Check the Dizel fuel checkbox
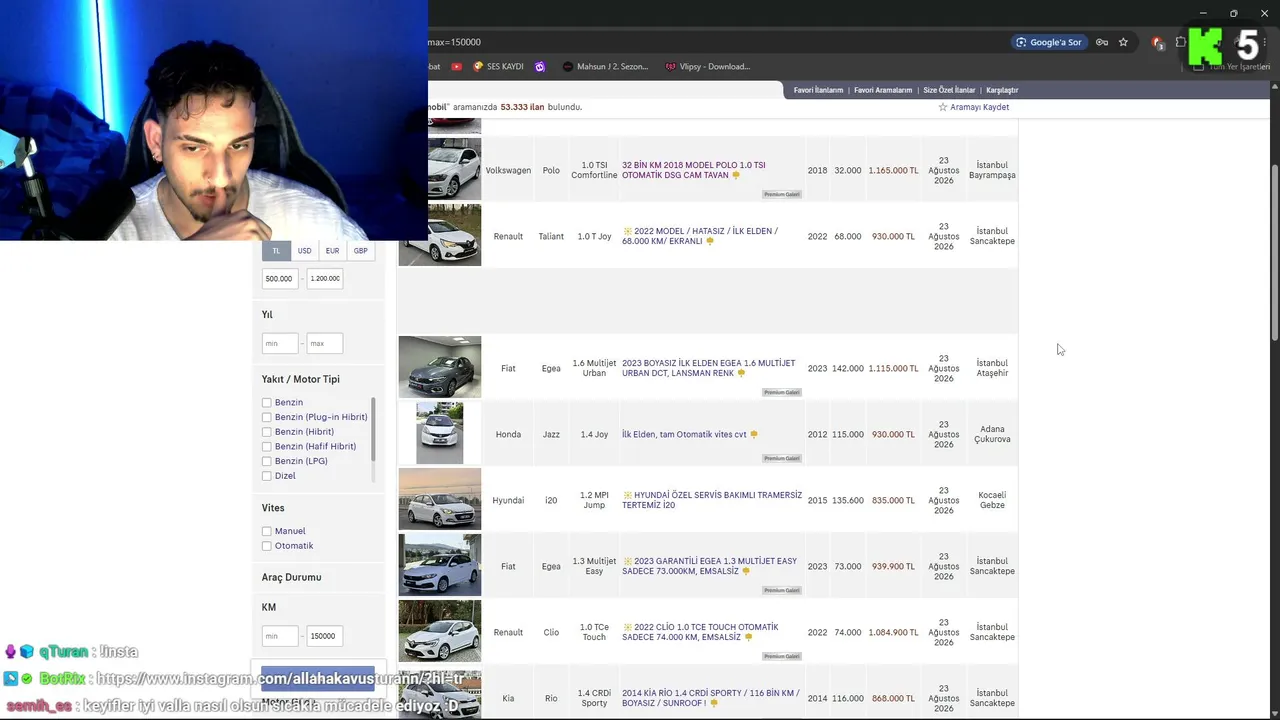This screenshot has height=720, width=1280. [x=267, y=476]
